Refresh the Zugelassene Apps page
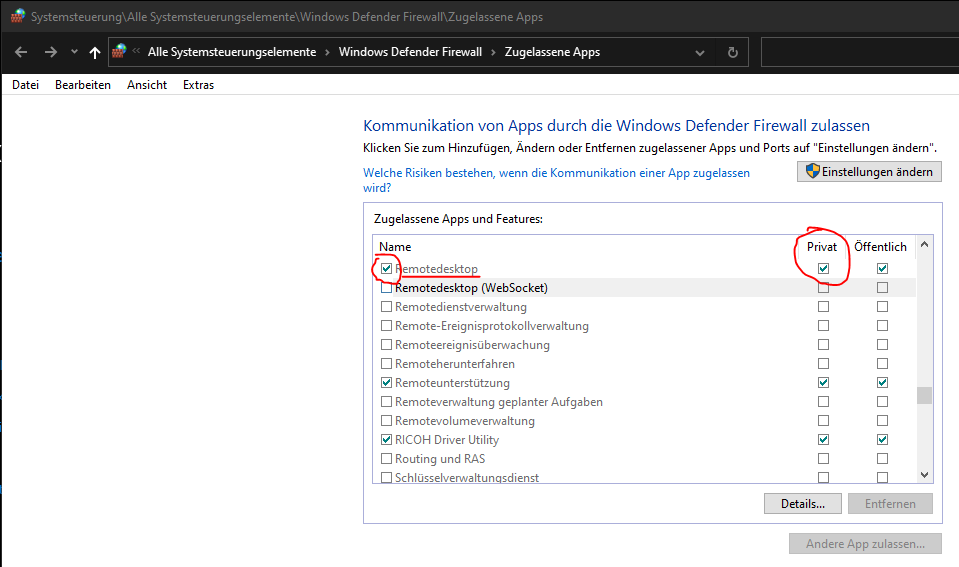Image resolution: width=959 pixels, height=567 pixels. click(733, 53)
